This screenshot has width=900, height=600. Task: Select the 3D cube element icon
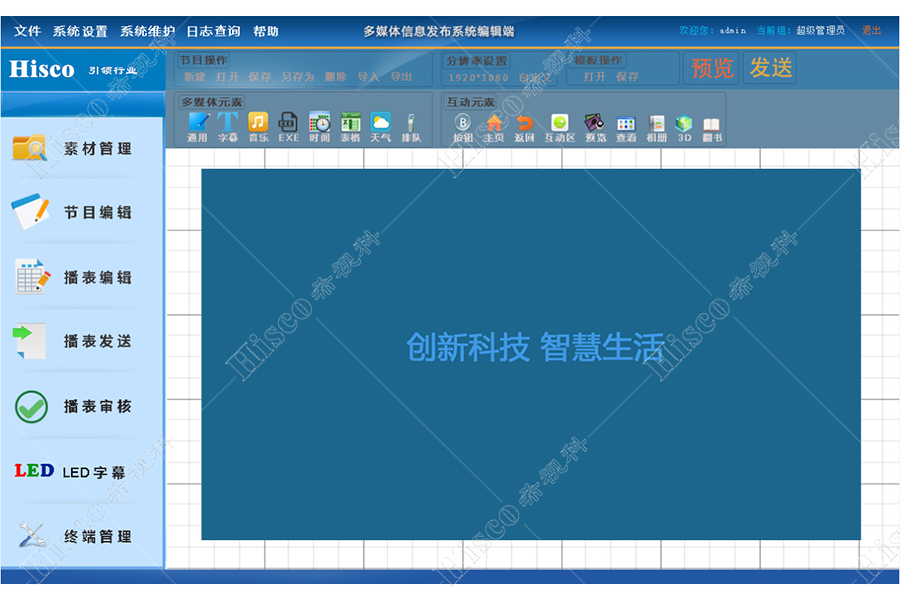pos(684,125)
